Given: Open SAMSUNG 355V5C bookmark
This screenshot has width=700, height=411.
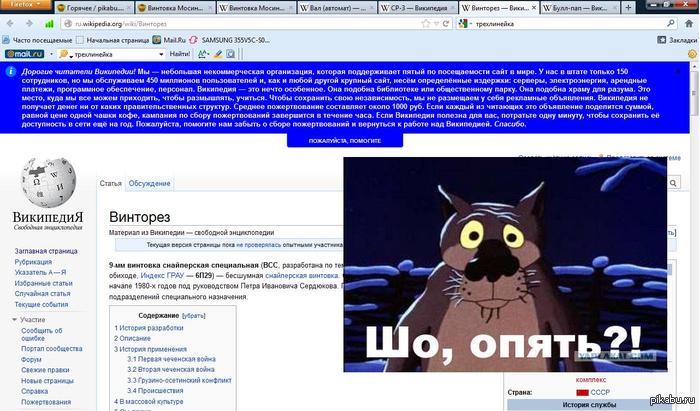Looking at the screenshot, I should tap(229, 40).
